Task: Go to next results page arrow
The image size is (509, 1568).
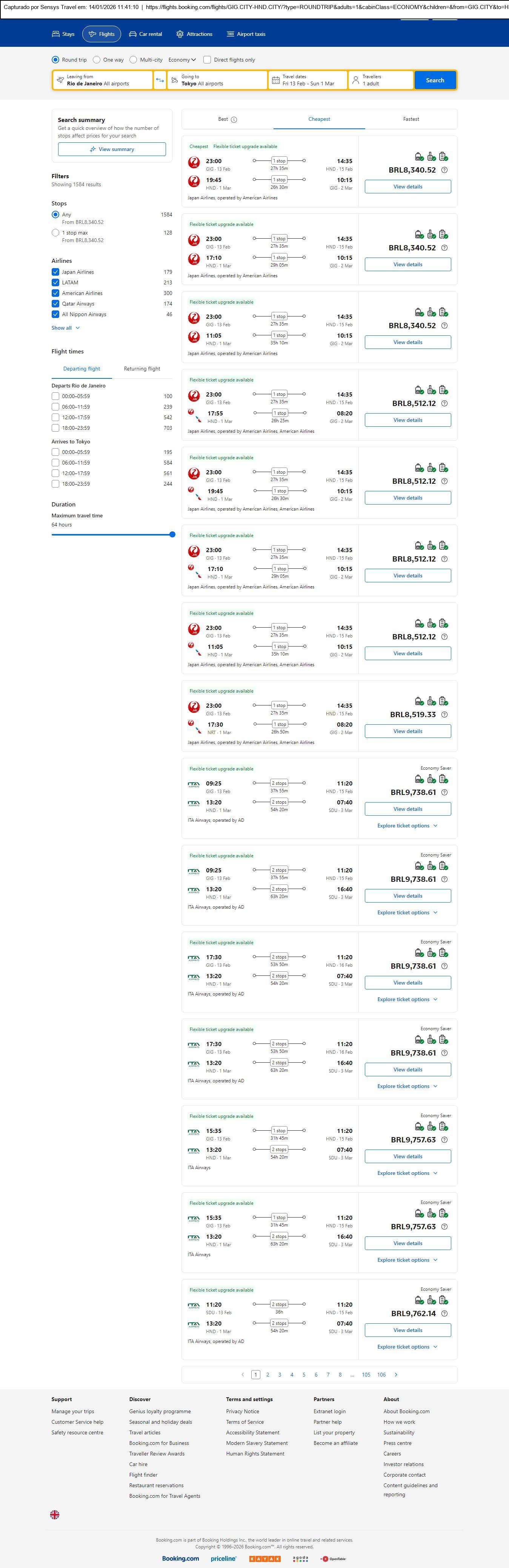Action: click(396, 1374)
